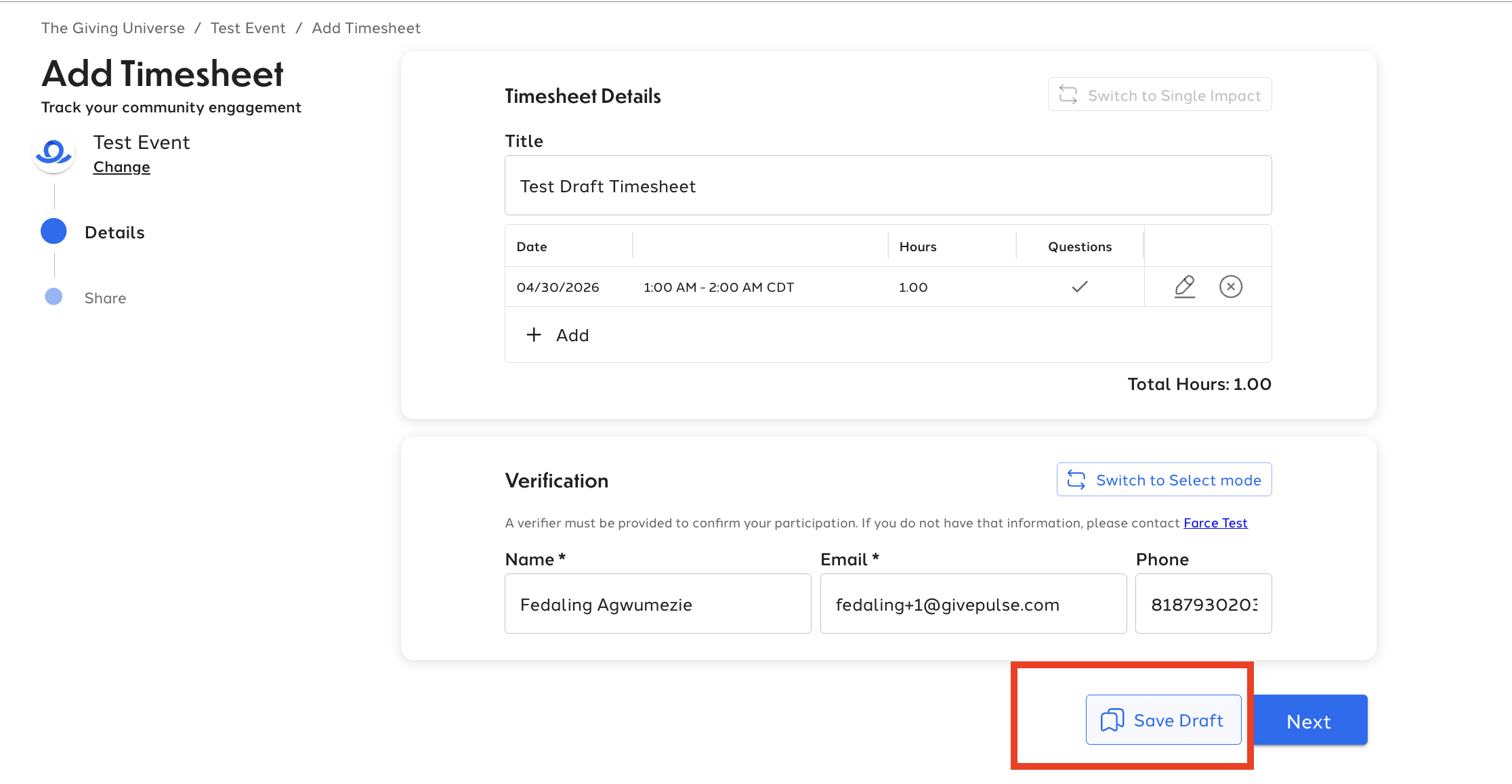Remove the 04/30/2026 time entry with X icon
This screenshot has width=1512, height=784.
coord(1231,286)
